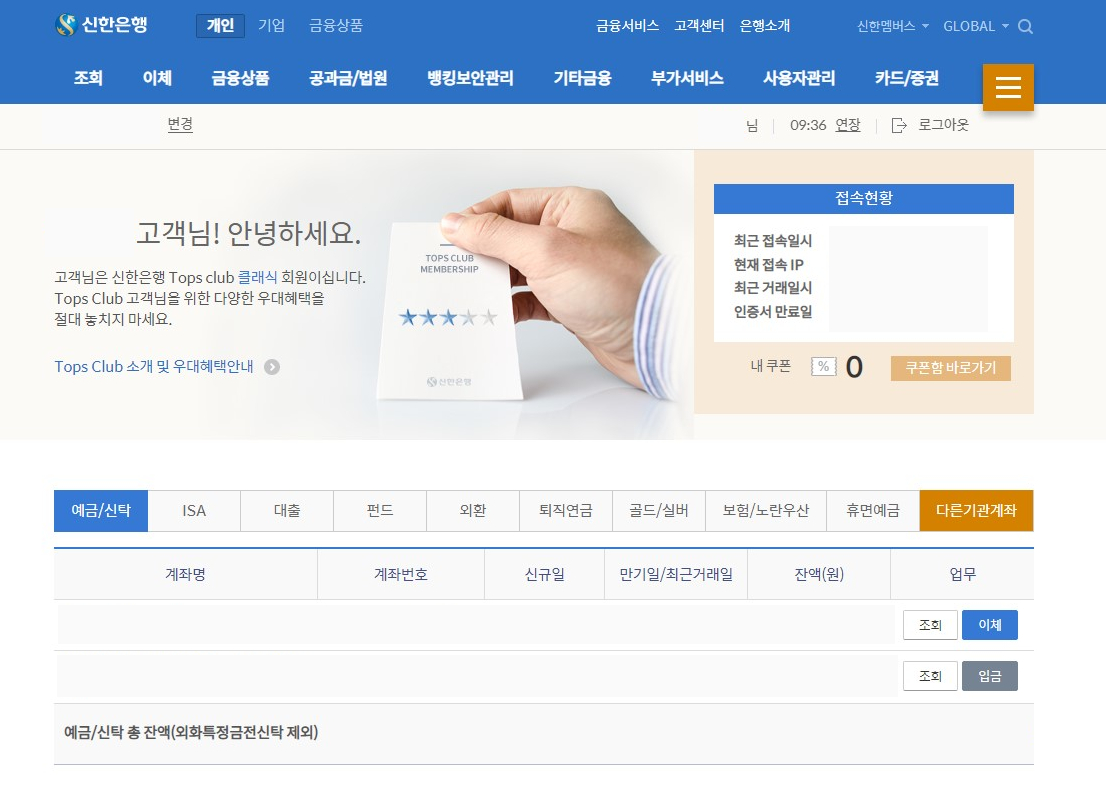Viewport: 1106px width, 790px height.
Task: Expand the GLOBAL dropdown
Action: pos(976,26)
